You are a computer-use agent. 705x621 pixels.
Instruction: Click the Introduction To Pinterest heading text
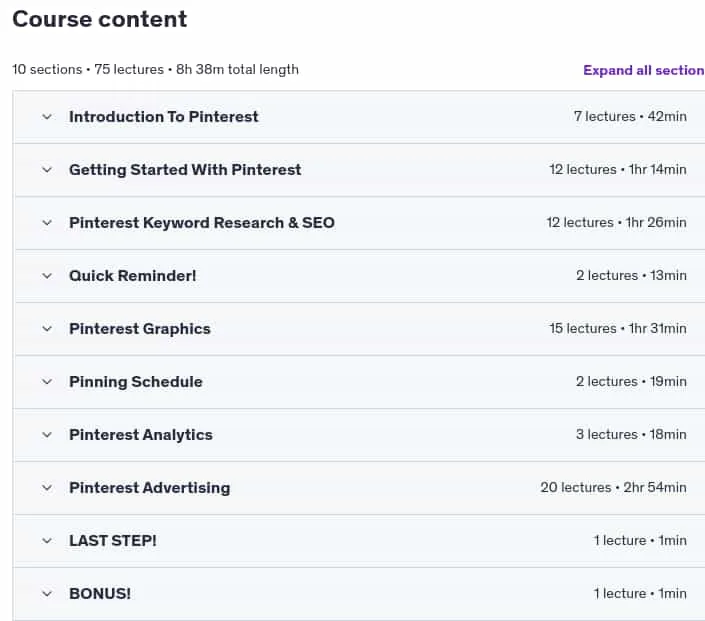click(164, 117)
